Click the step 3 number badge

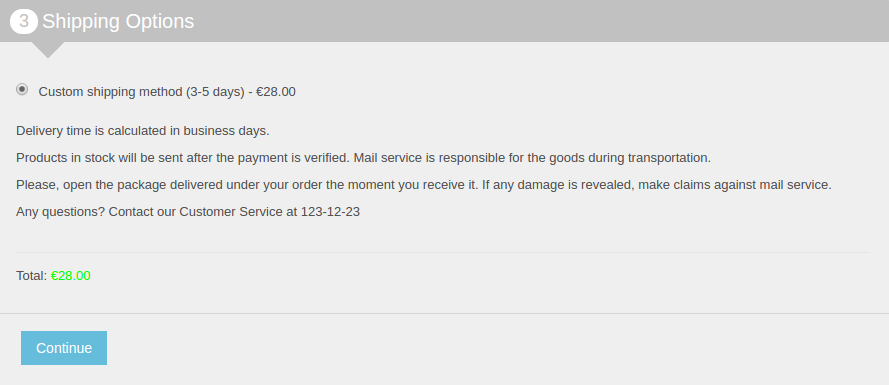pos(24,22)
